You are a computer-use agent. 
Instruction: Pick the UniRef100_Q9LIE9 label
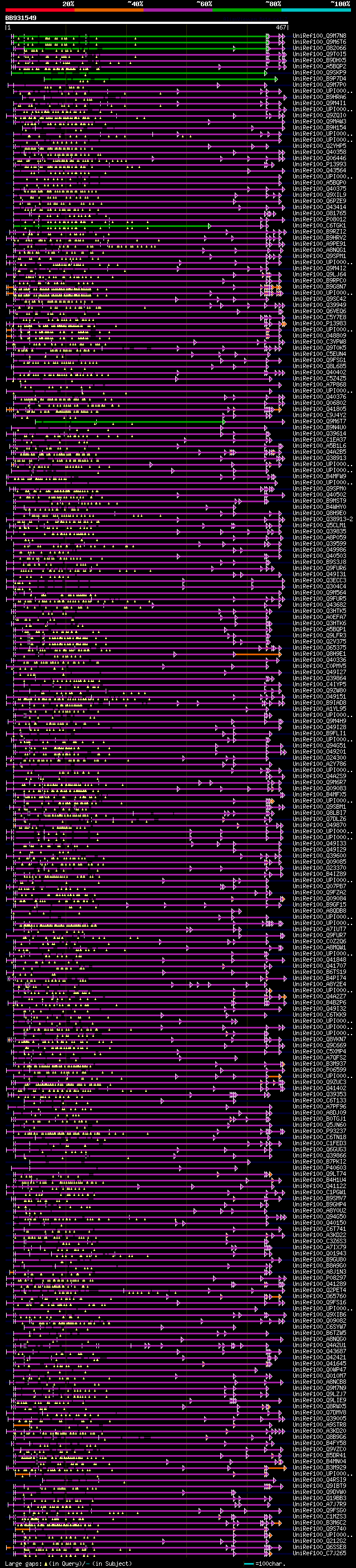coord(319,1401)
